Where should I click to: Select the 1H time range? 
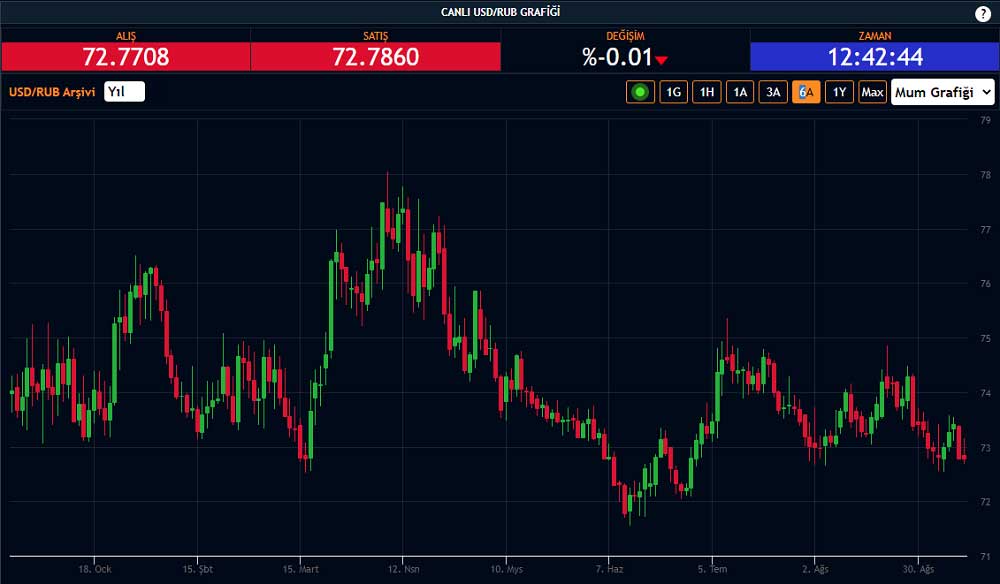click(707, 92)
